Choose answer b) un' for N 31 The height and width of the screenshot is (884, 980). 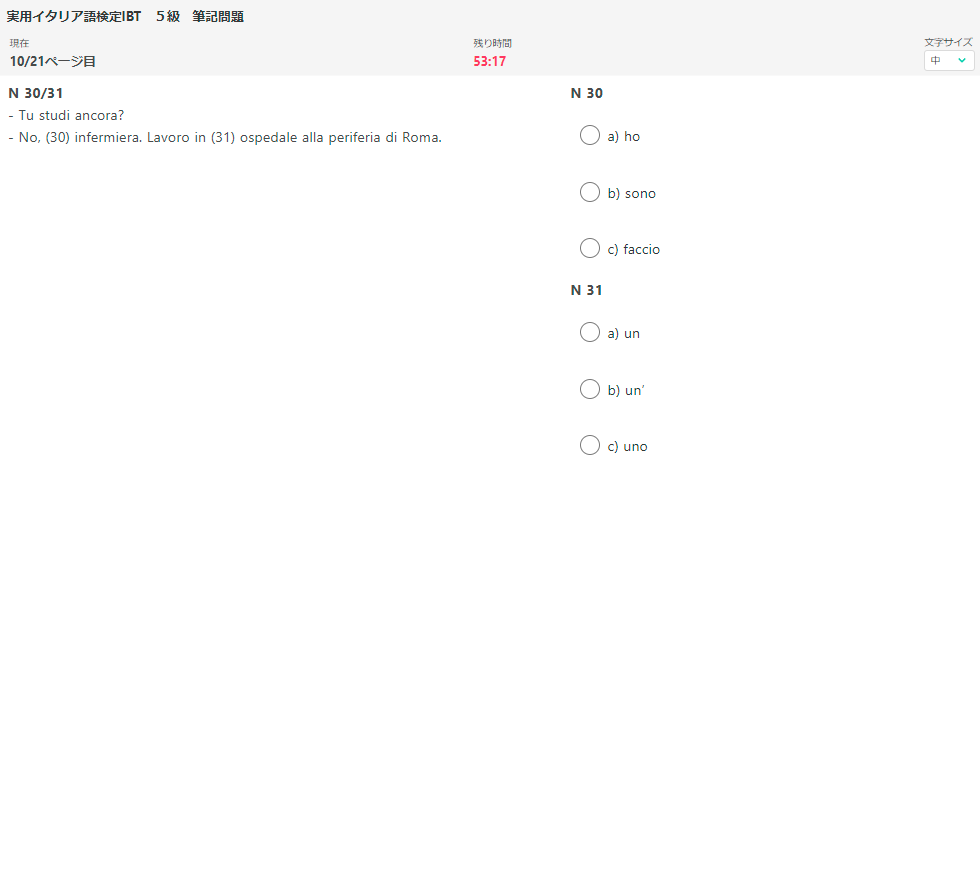589,389
